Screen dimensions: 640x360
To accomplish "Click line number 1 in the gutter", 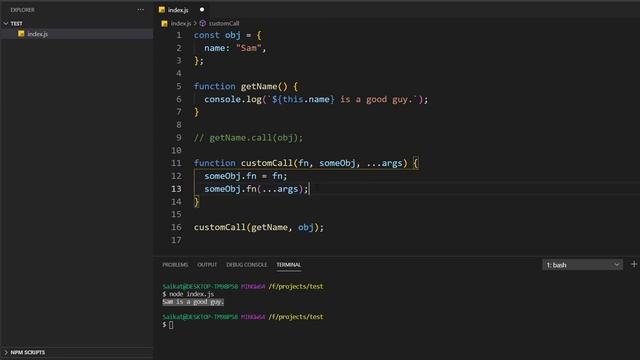I will pyautogui.click(x=179, y=35).
